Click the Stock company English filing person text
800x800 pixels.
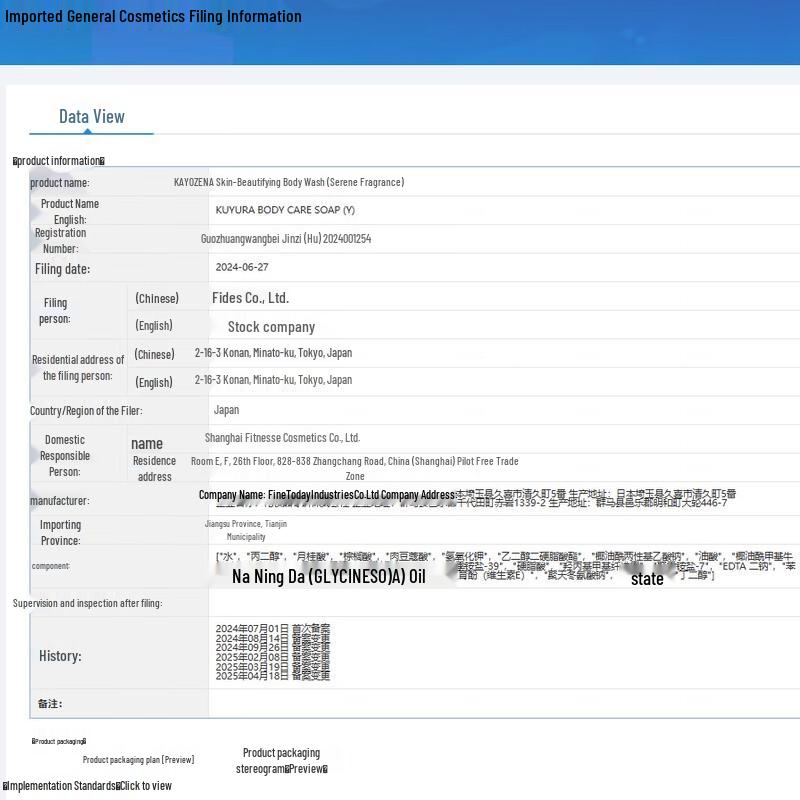pyautogui.click(x=271, y=327)
